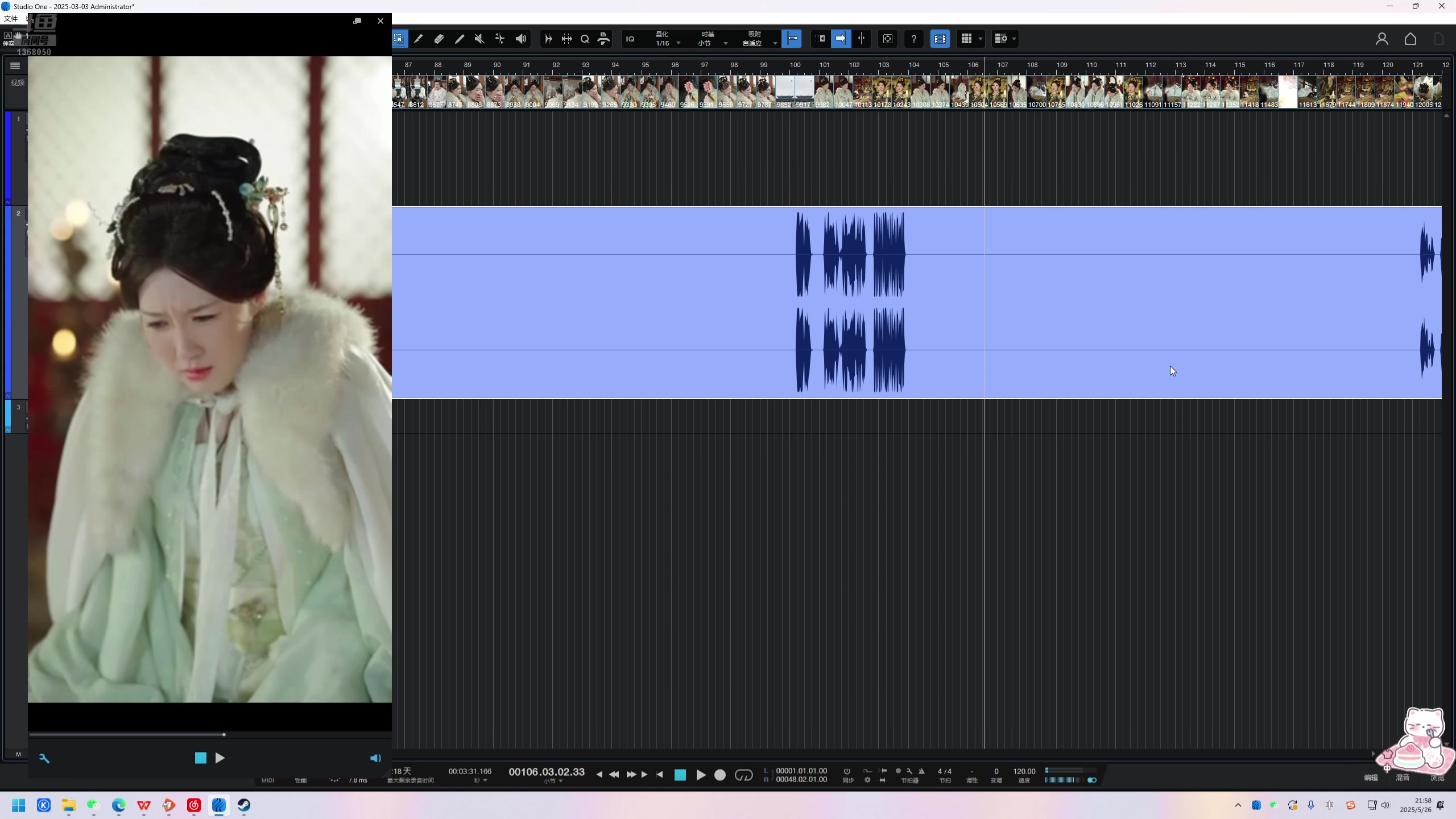Open Steam from the taskbar

point(244,805)
